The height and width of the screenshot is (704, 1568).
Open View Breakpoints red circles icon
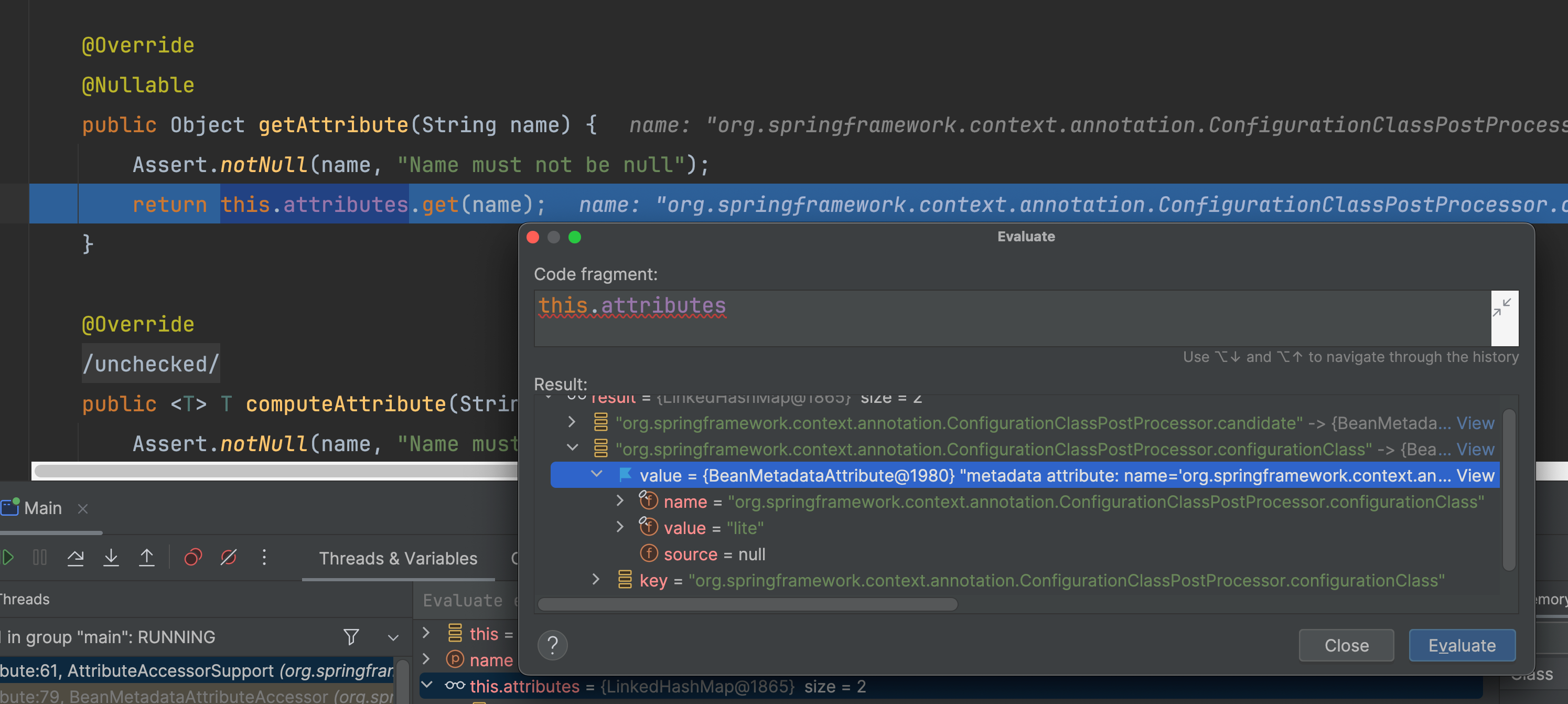point(193,557)
